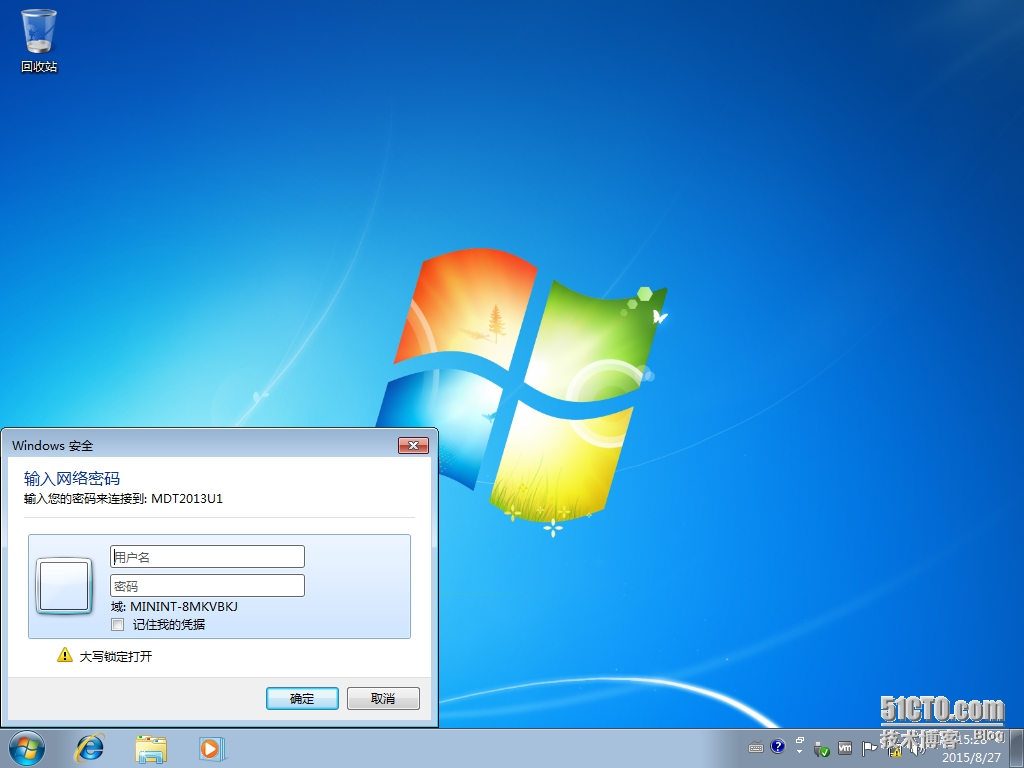Launch Internet Explorer from taskbar
Image resolution: width=1024 pixels, height=768 pixels.
(x=89, y=748)
